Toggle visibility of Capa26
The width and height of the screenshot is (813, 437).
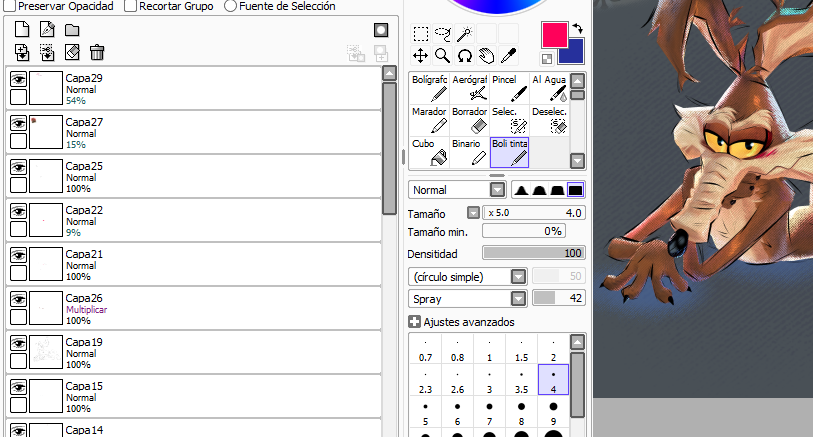pyautogui.click(x=19, y=300)
